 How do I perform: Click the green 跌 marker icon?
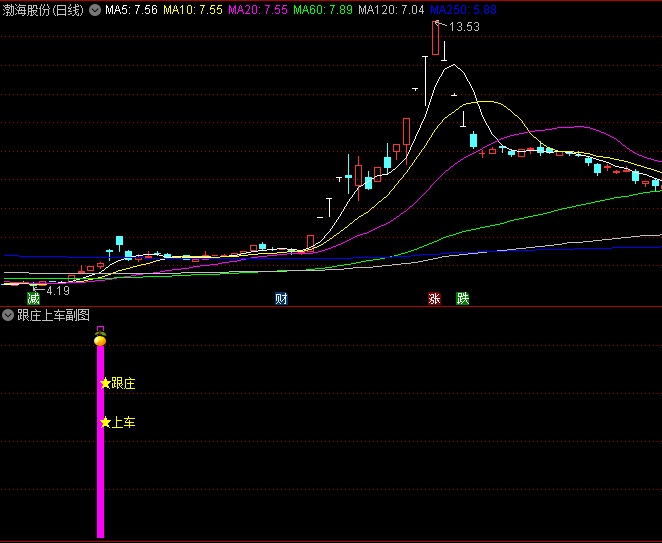point(463,299)
